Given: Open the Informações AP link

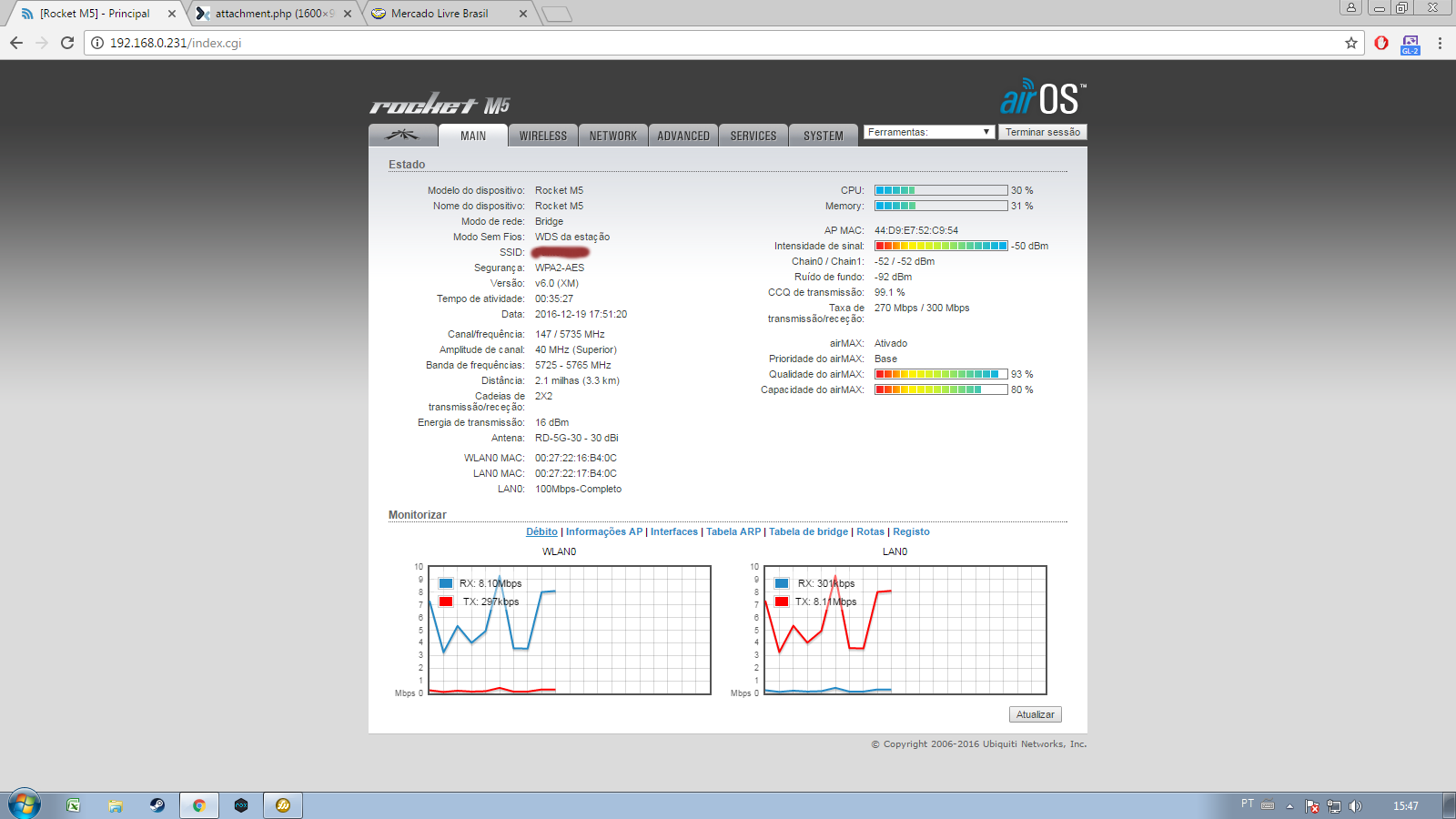Looking at the screenshot, I should click(x=604, y=531).
